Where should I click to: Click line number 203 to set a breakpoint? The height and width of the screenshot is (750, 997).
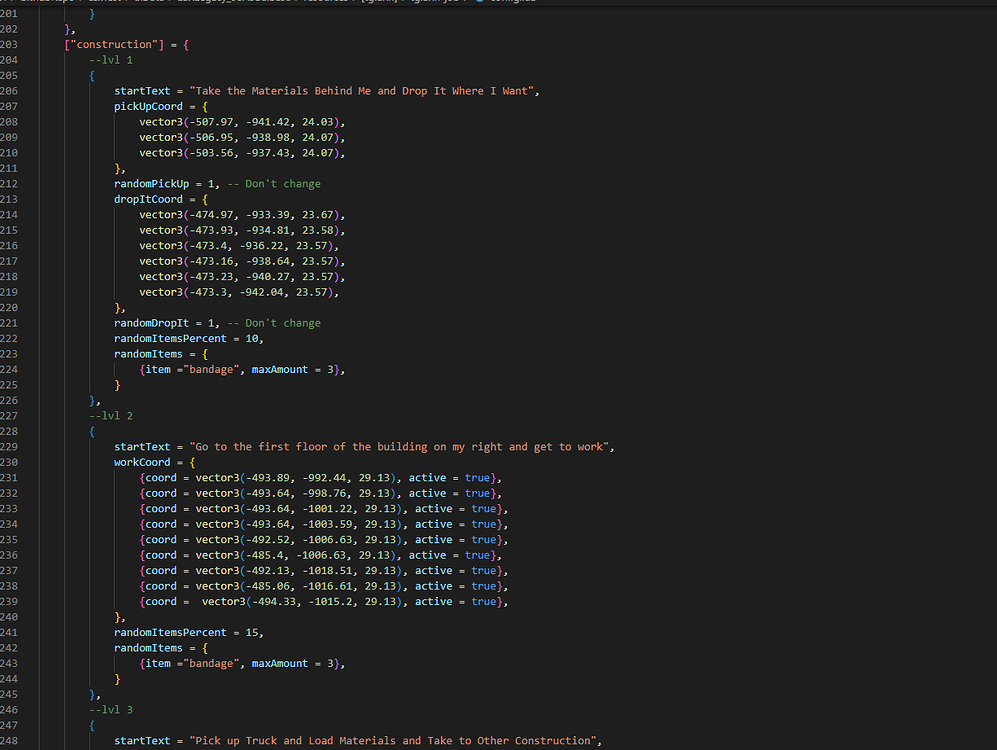pyautogui.click(x=11, y=44)
